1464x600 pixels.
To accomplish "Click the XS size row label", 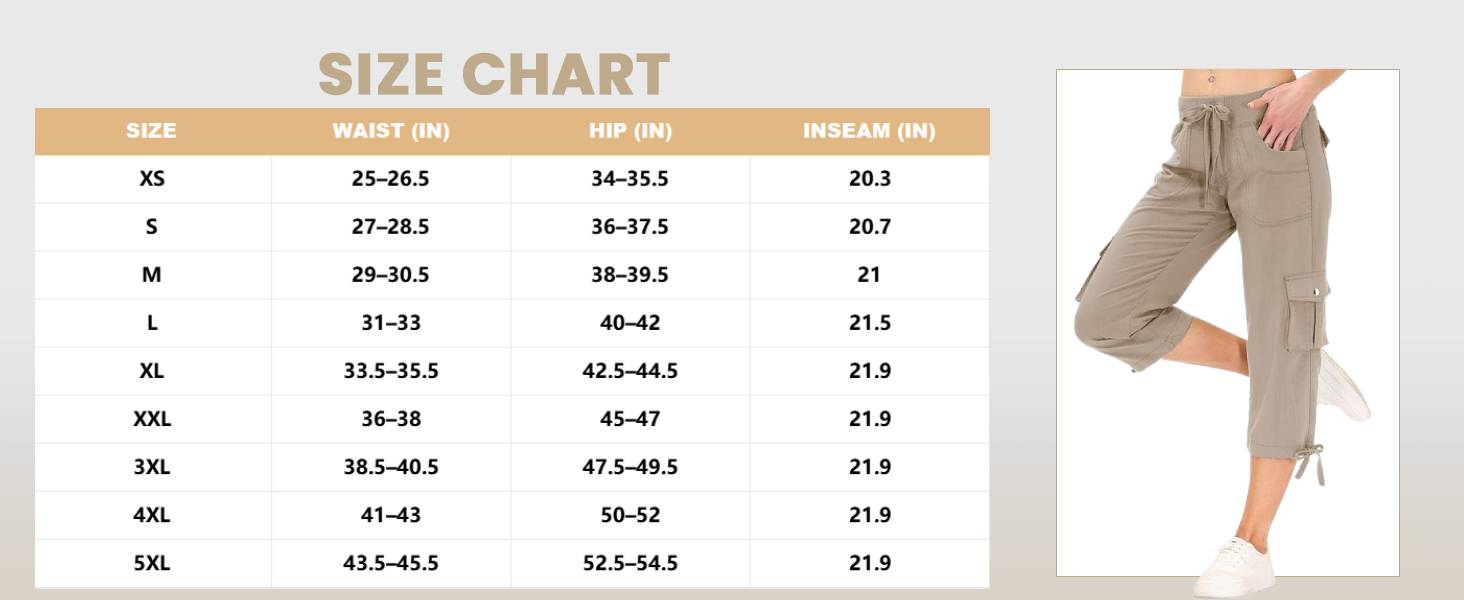I will click(x=152, y=179).
